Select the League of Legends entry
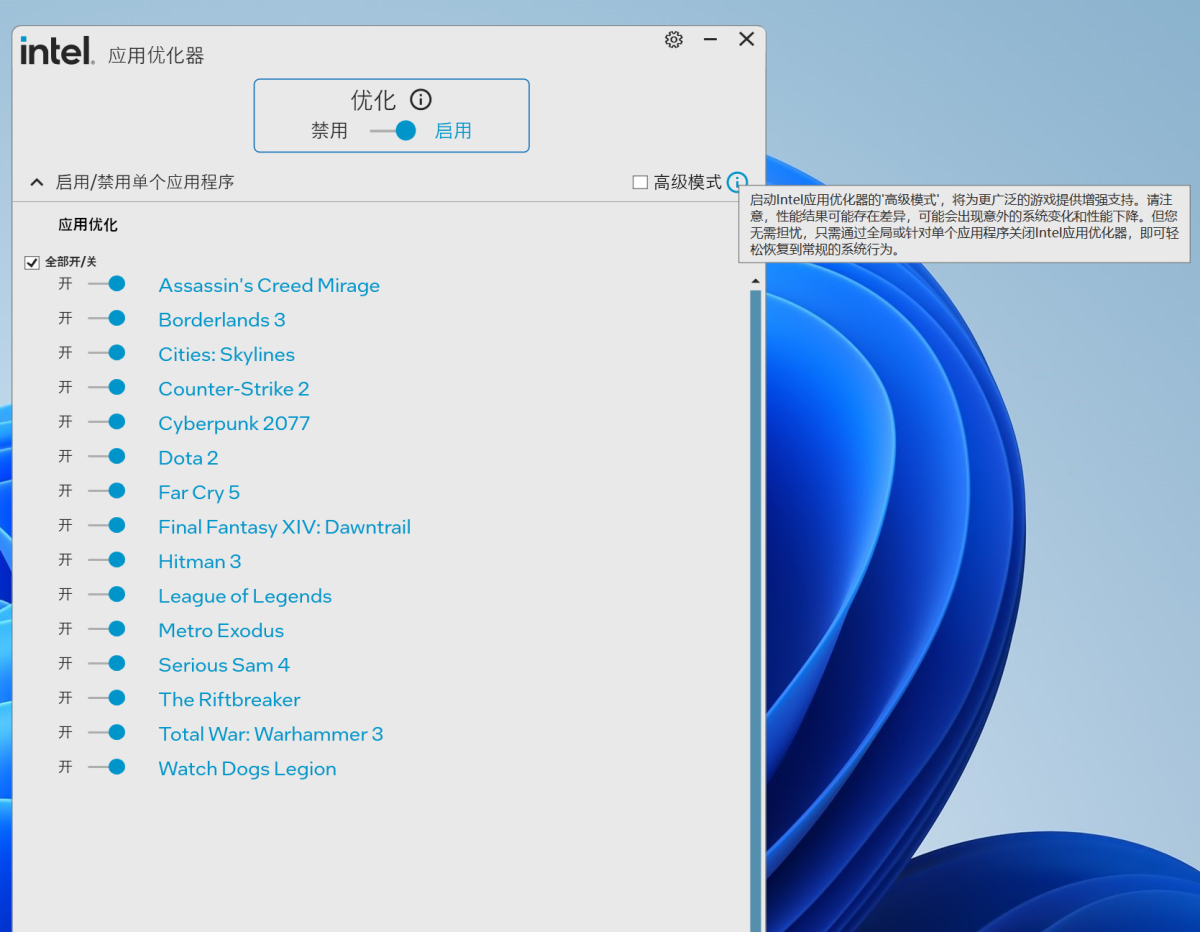The image size is (1200, 932). 245,596
